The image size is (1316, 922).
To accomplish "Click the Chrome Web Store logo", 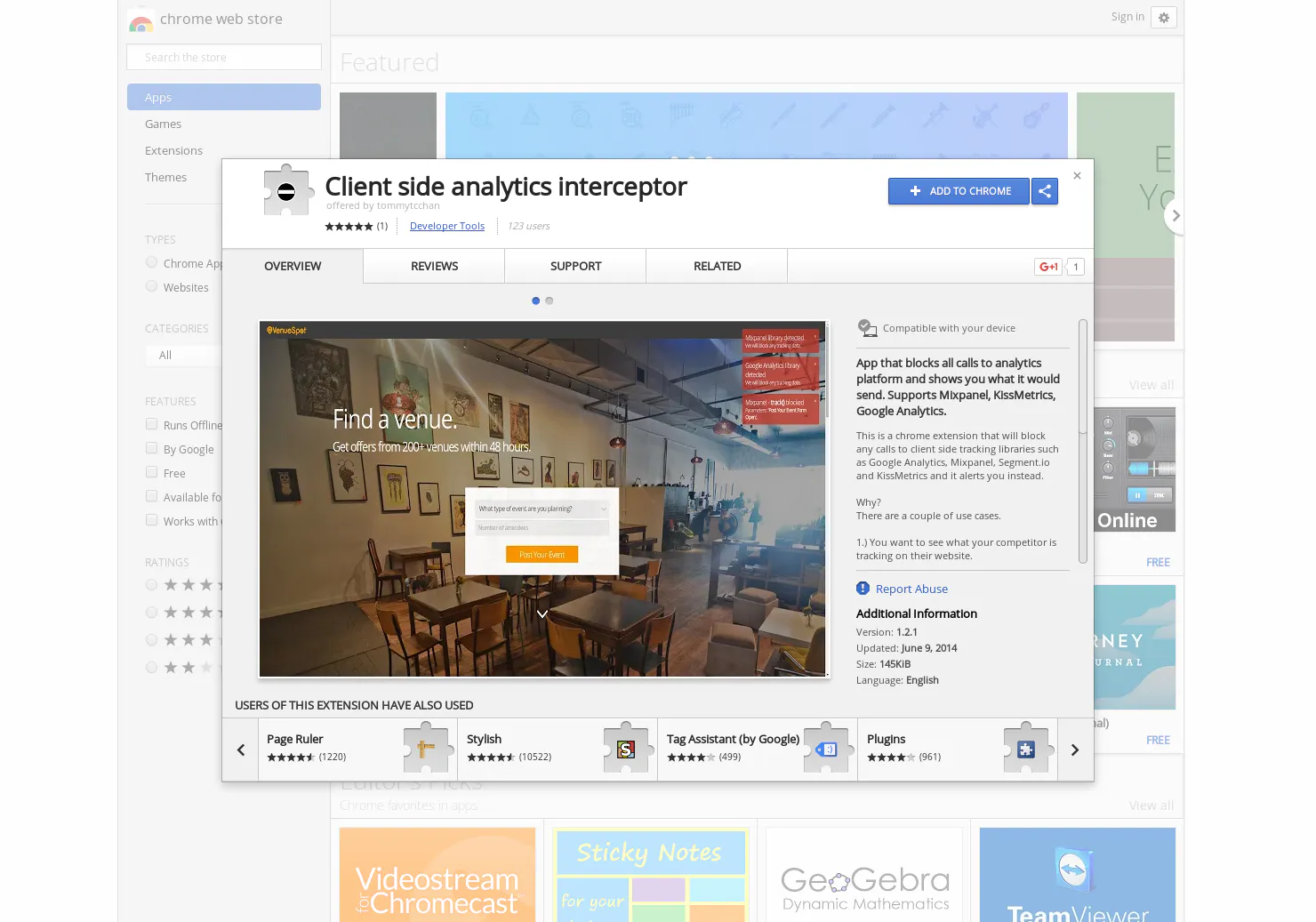I will click(140, 20).
